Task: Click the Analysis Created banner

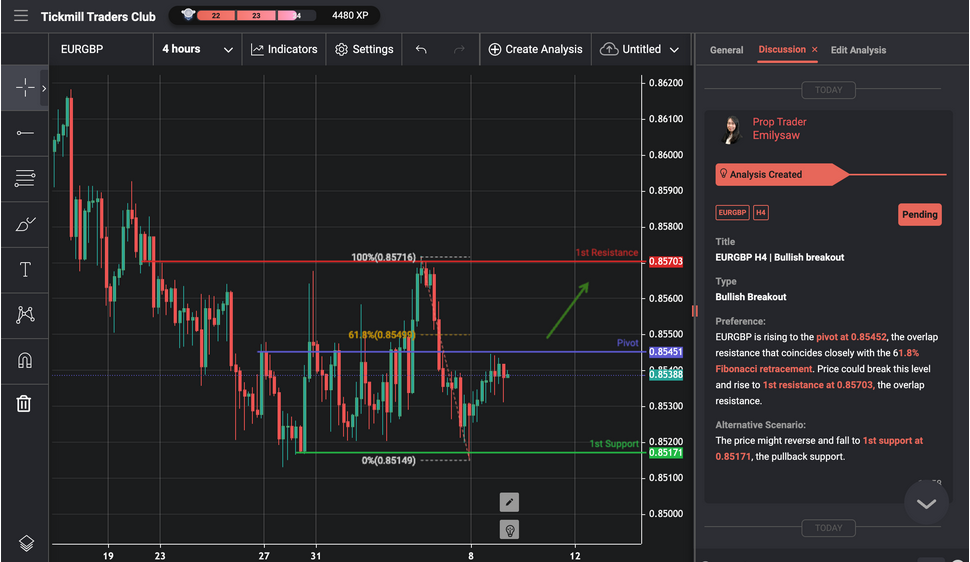Action: point(782,175)
